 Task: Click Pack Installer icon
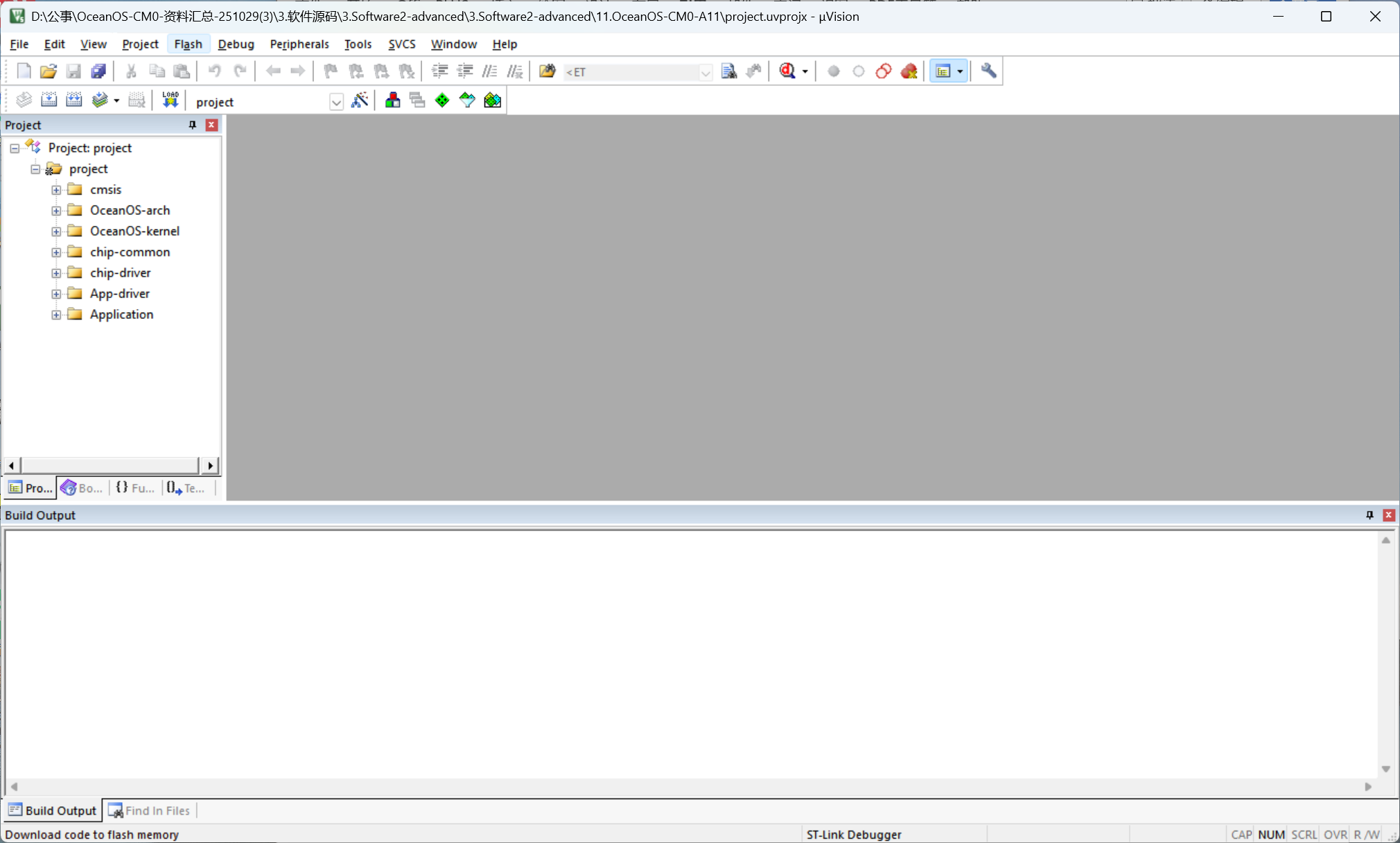click(492, 101)
